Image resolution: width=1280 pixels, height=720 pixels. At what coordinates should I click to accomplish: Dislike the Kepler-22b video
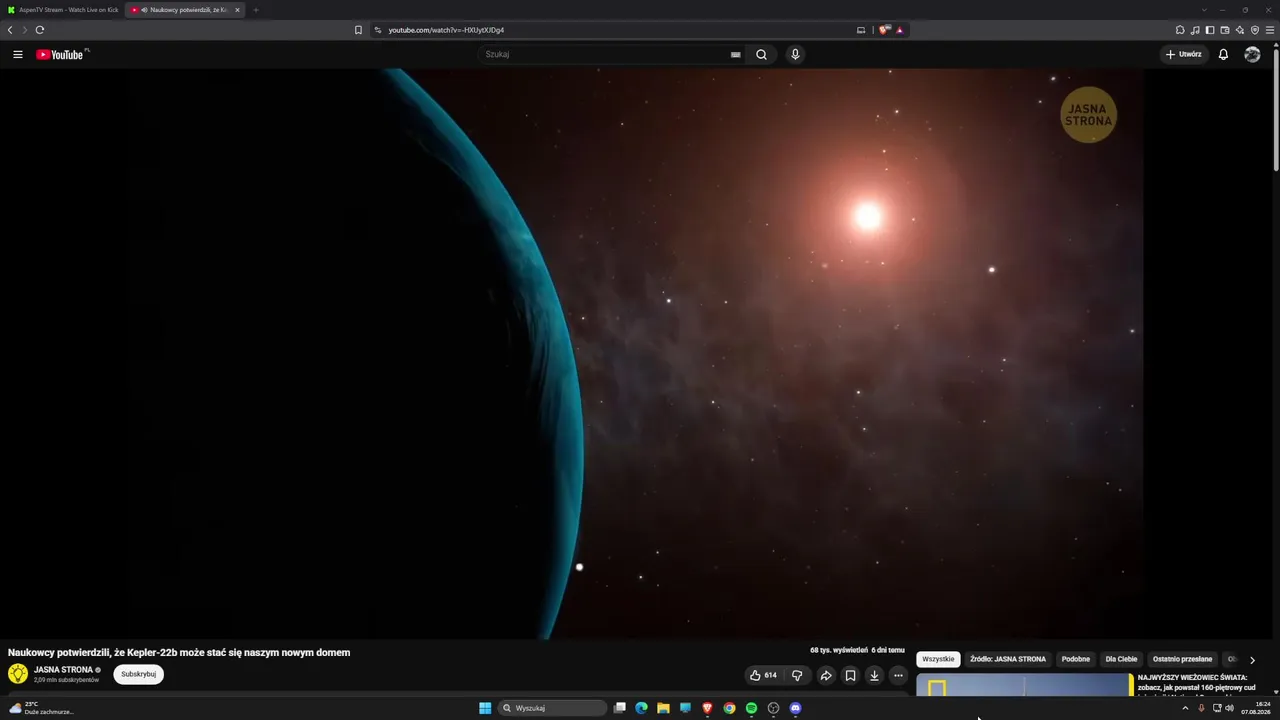tap(797, 675)
